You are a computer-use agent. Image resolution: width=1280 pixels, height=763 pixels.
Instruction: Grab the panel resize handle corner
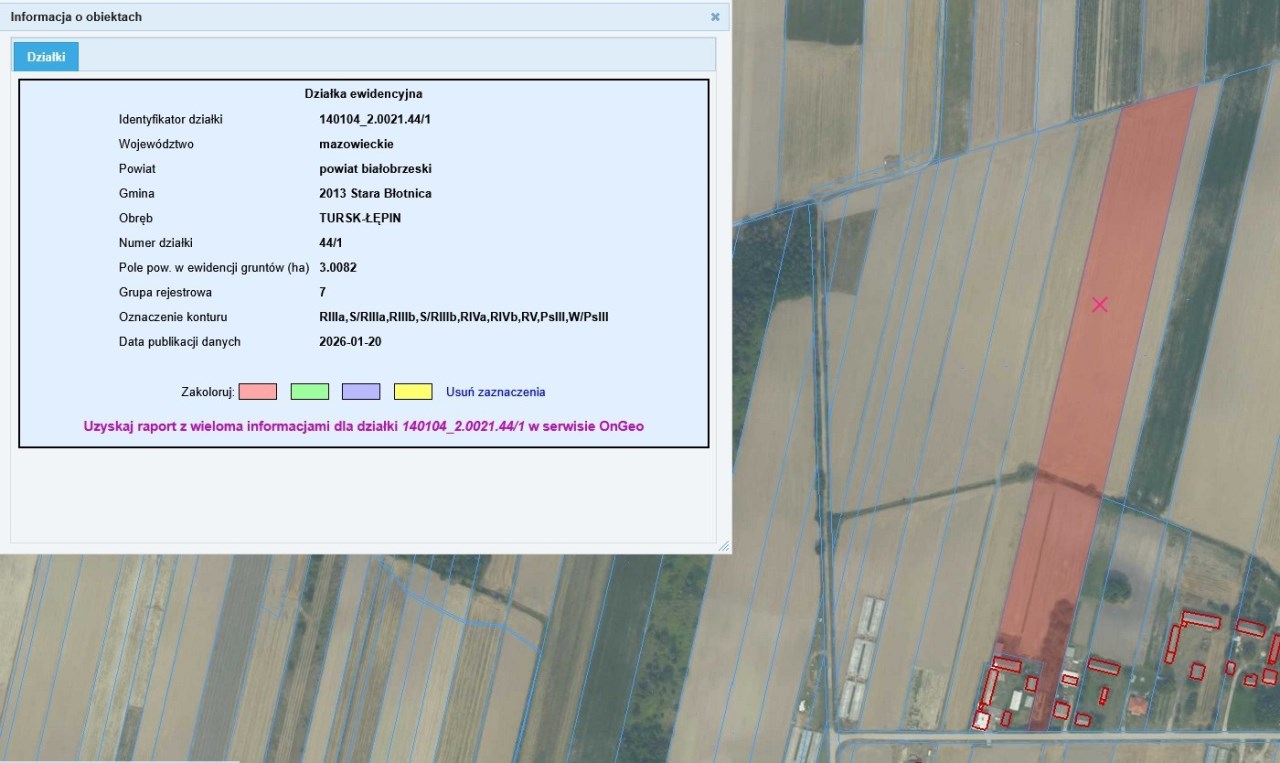tap(723, 546)
